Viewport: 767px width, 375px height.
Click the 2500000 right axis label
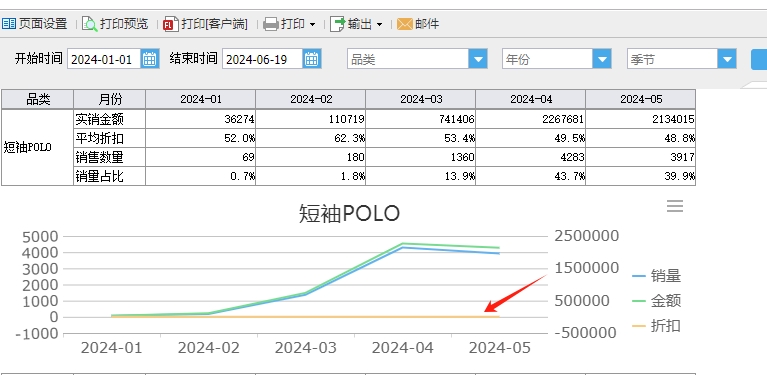[x=587, y=236]
